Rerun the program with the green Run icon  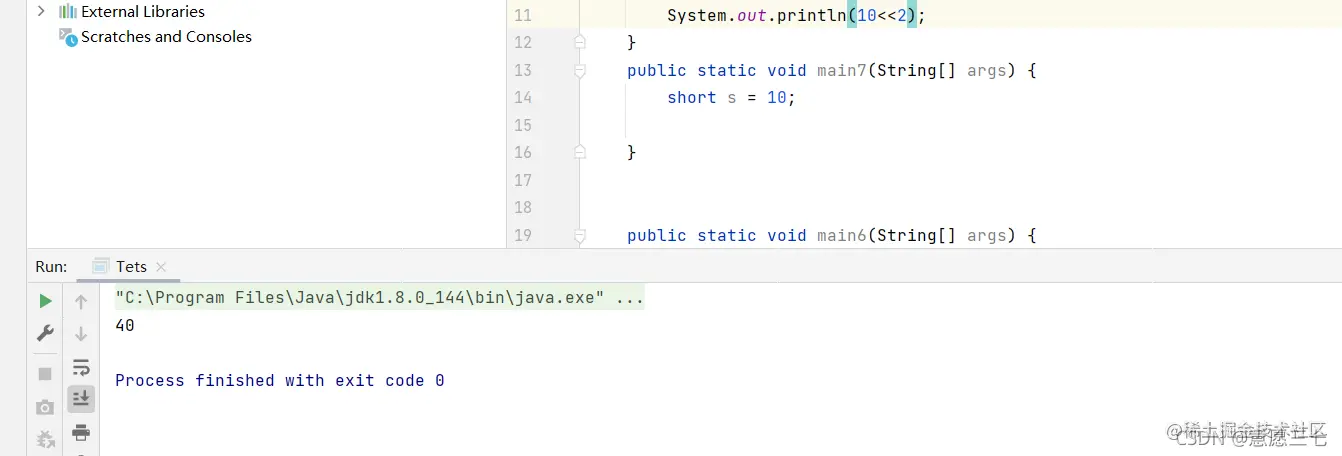coord(45,301)
